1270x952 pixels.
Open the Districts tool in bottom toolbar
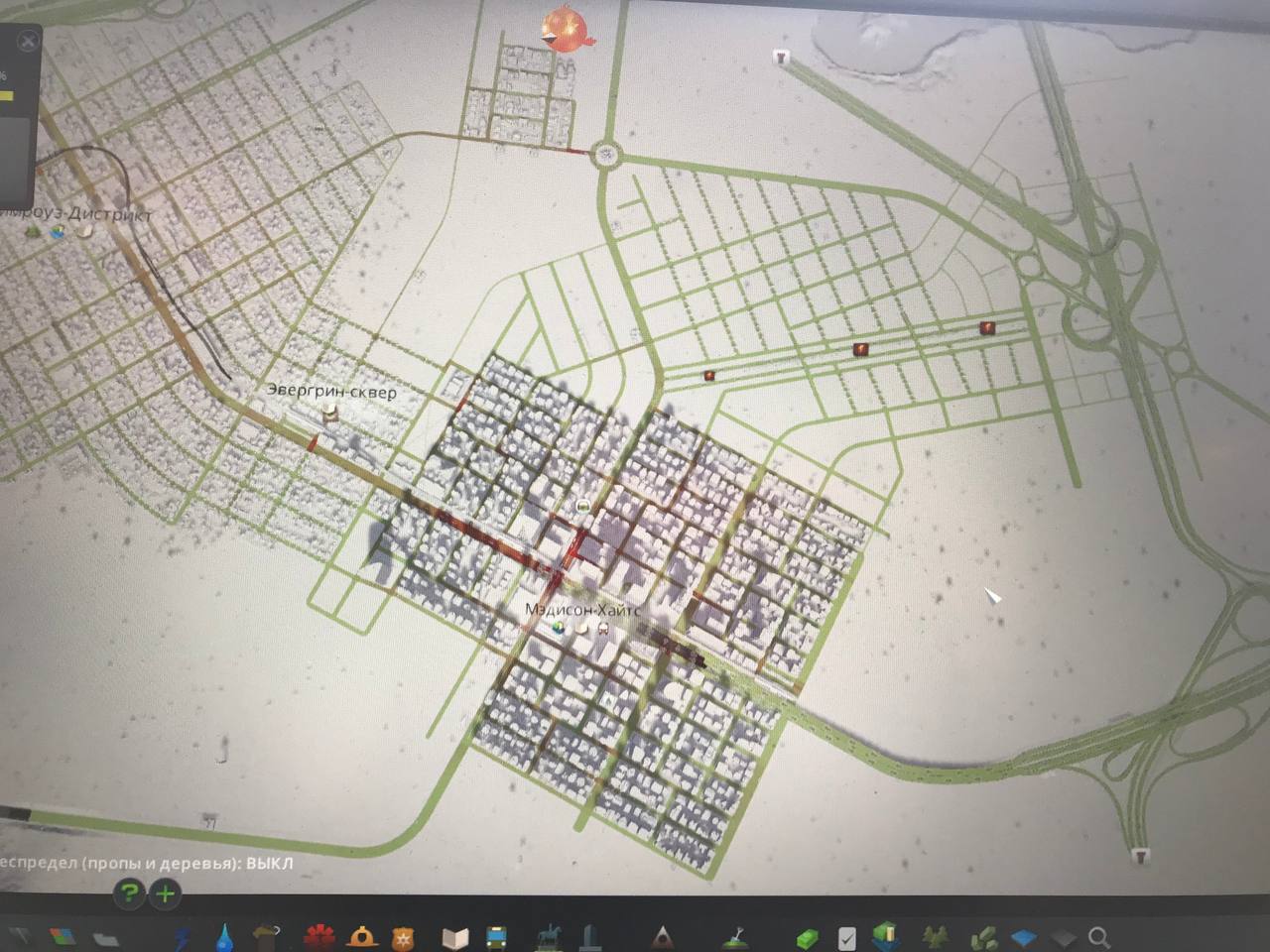[x=105, y=937]
